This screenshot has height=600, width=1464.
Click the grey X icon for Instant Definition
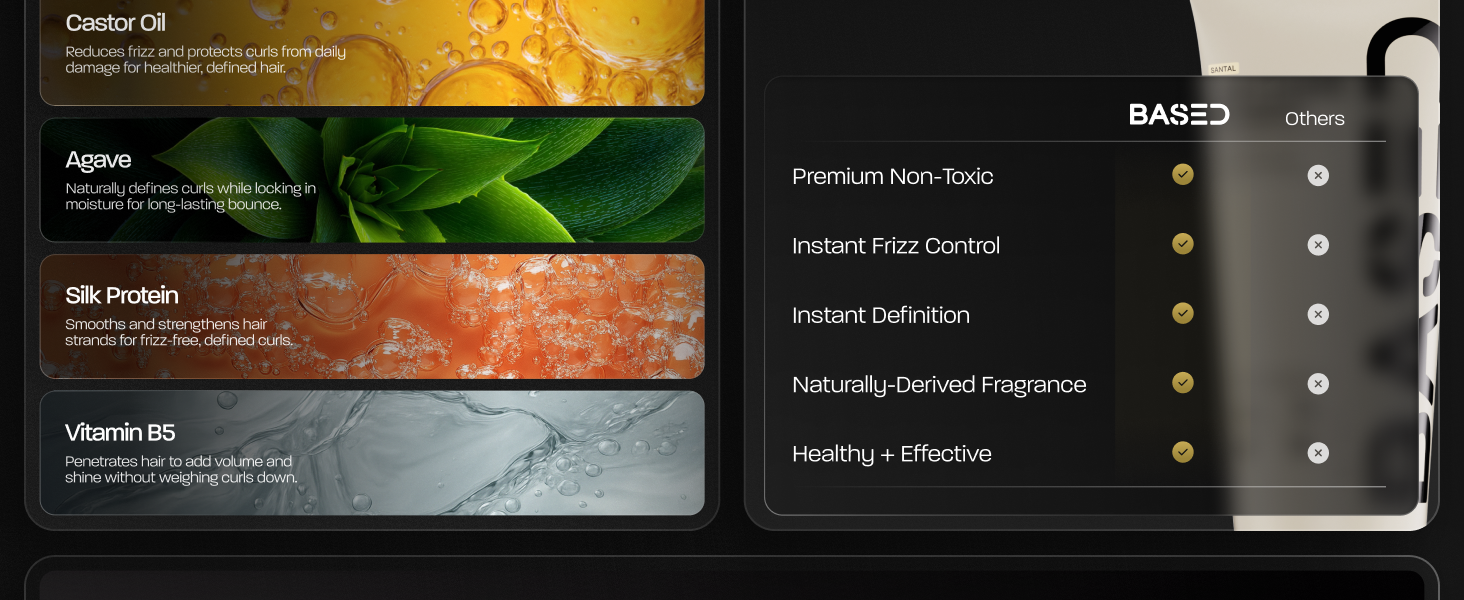click(x=1318, y=315)
